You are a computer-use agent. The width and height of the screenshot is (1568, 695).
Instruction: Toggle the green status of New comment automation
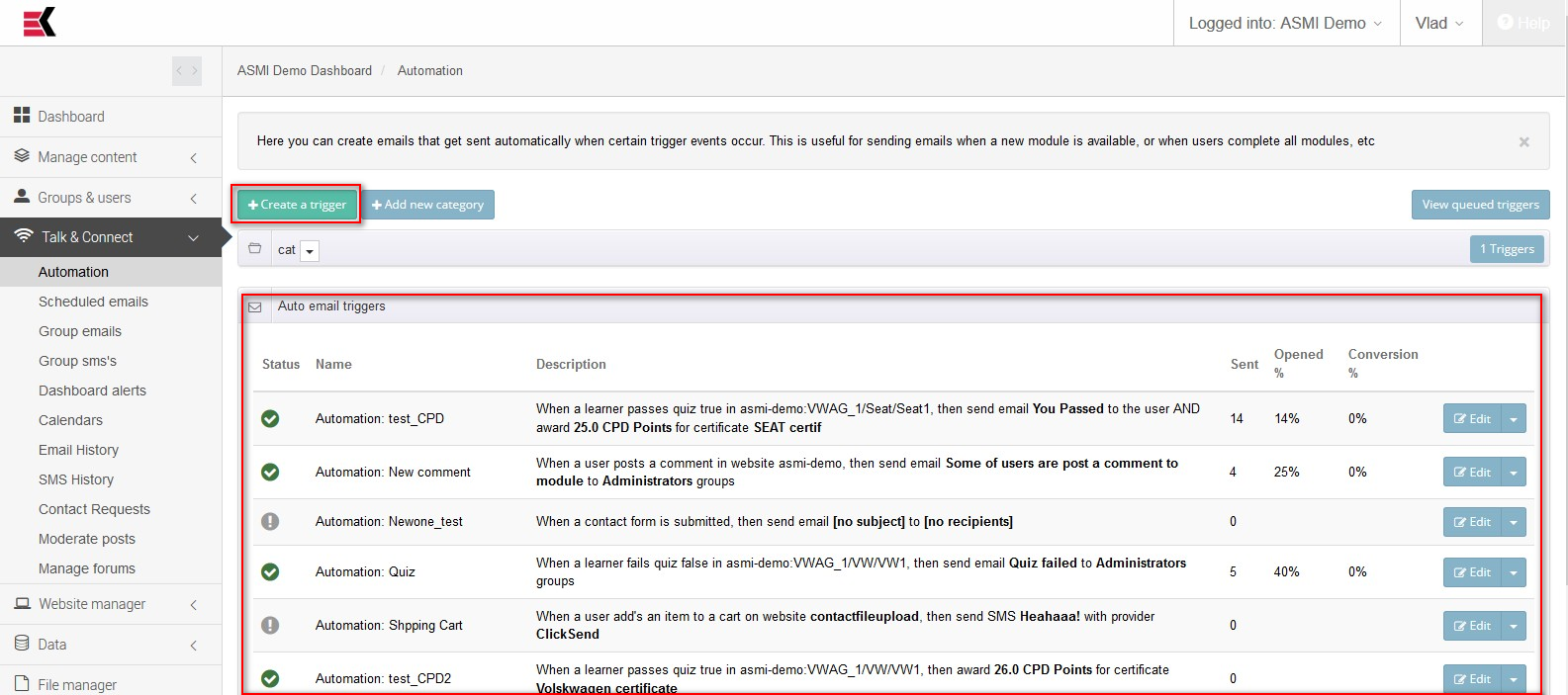pyautogui.click(x=270, y=473)
